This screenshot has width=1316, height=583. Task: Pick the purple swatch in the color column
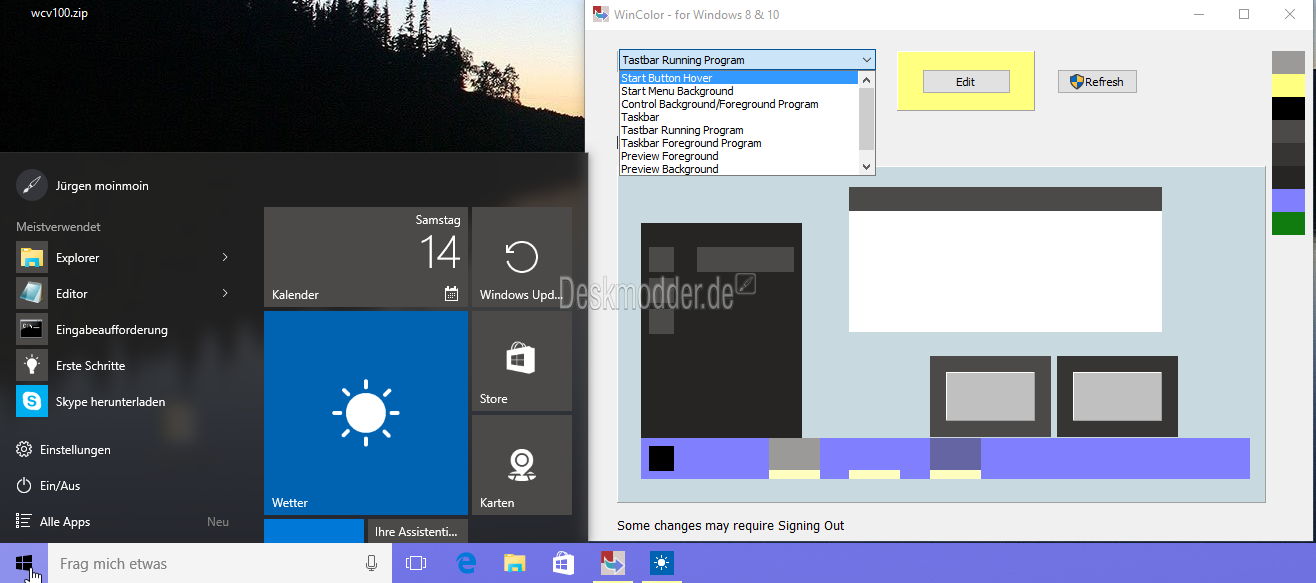[1288, 200]
